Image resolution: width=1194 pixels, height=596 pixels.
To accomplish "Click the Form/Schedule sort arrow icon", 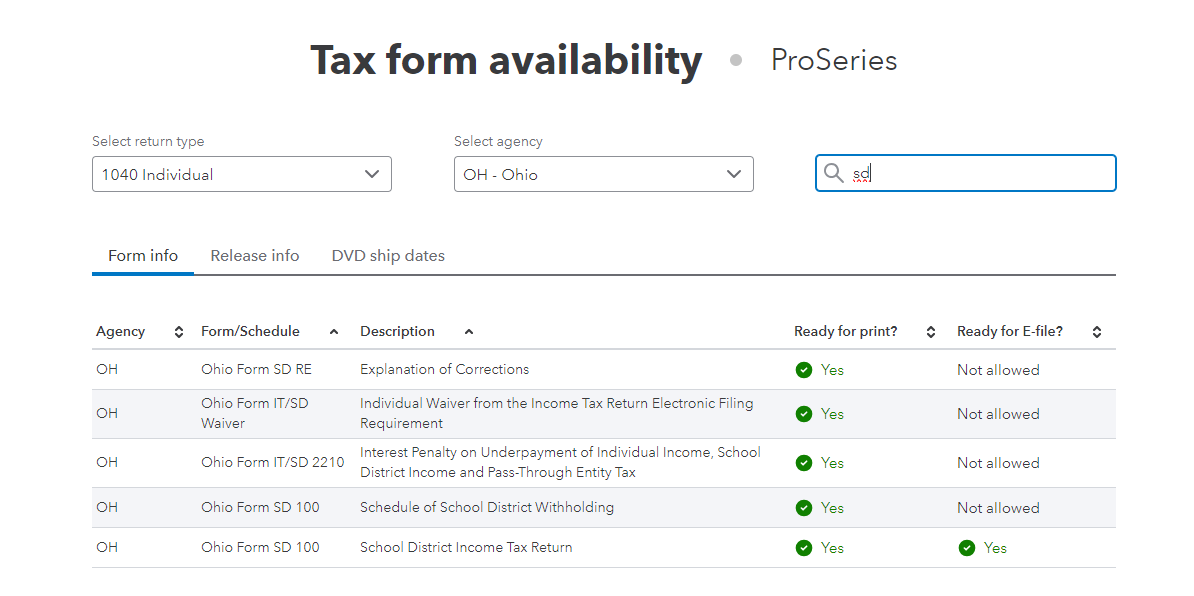I will [x=335, y=331].
